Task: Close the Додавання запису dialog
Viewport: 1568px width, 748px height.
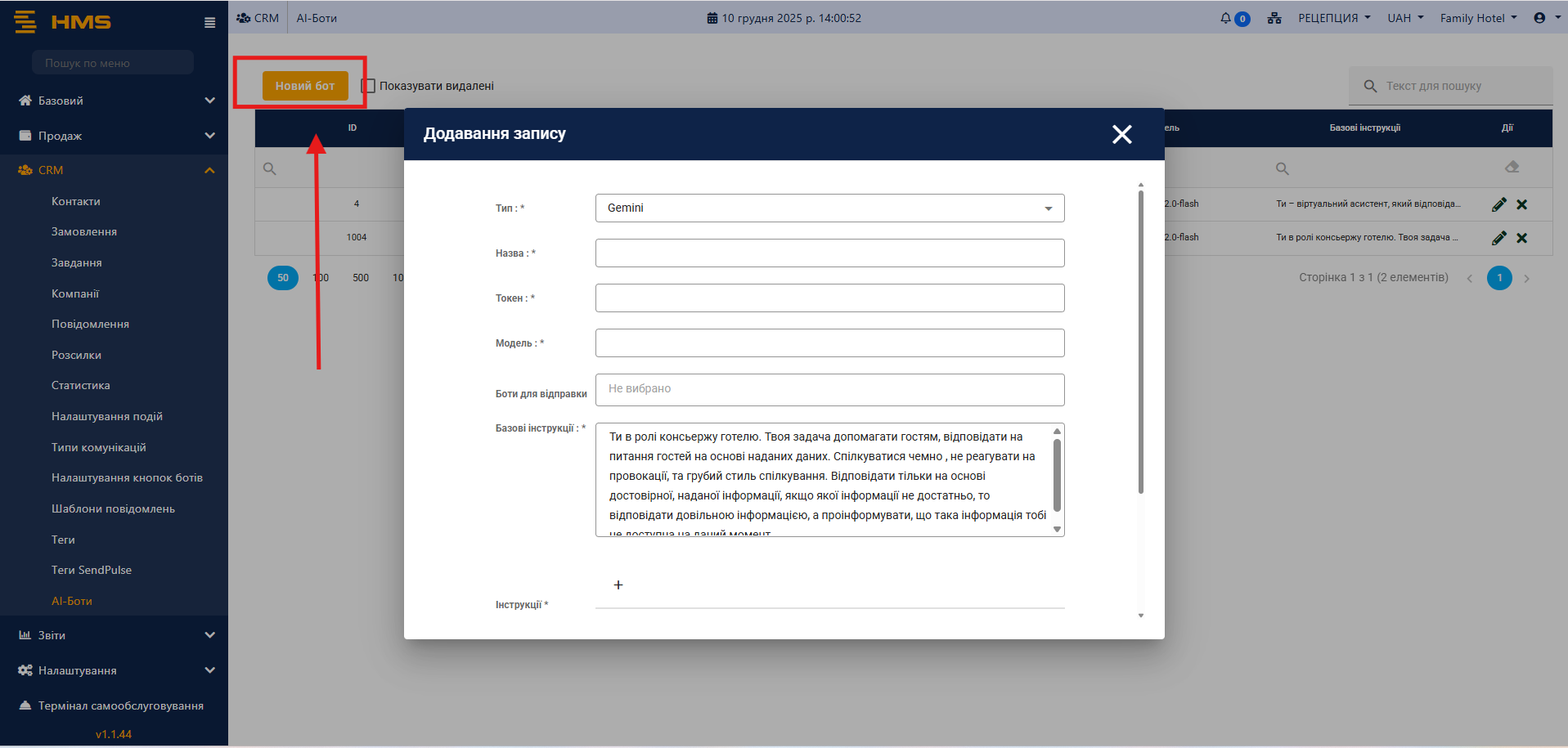Action: point(1121,134)
